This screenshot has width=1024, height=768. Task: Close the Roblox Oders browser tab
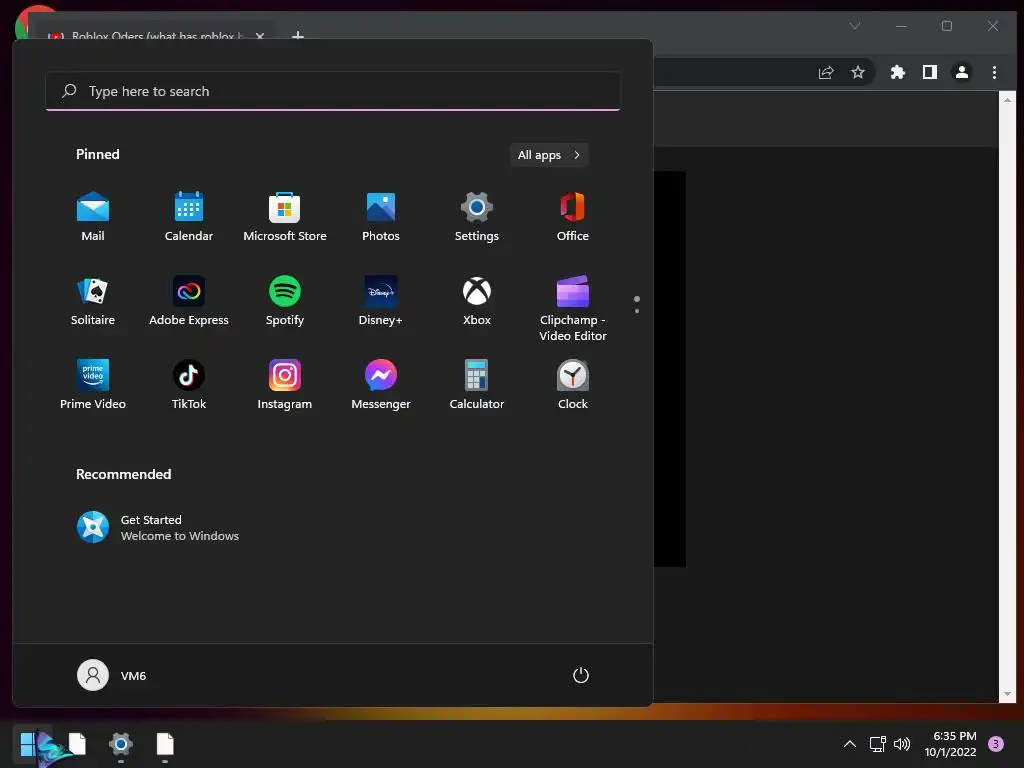(x=260, y=35)
